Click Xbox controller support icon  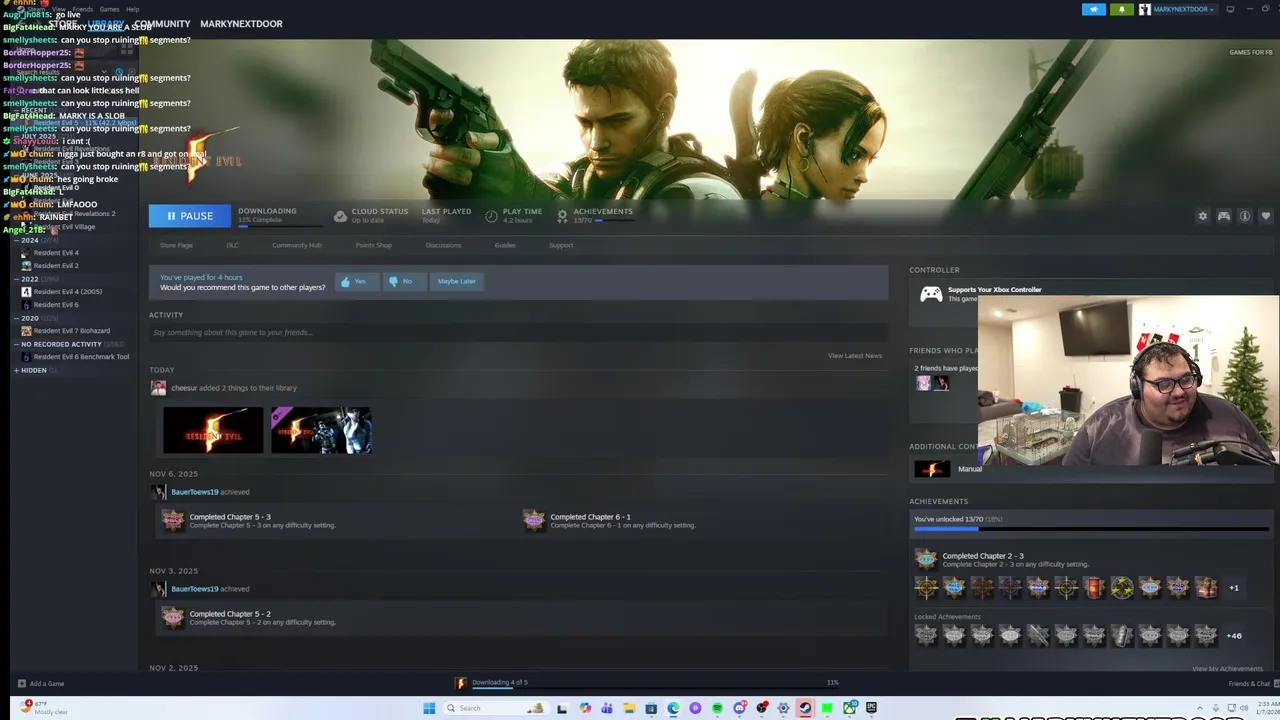[931, 294]
